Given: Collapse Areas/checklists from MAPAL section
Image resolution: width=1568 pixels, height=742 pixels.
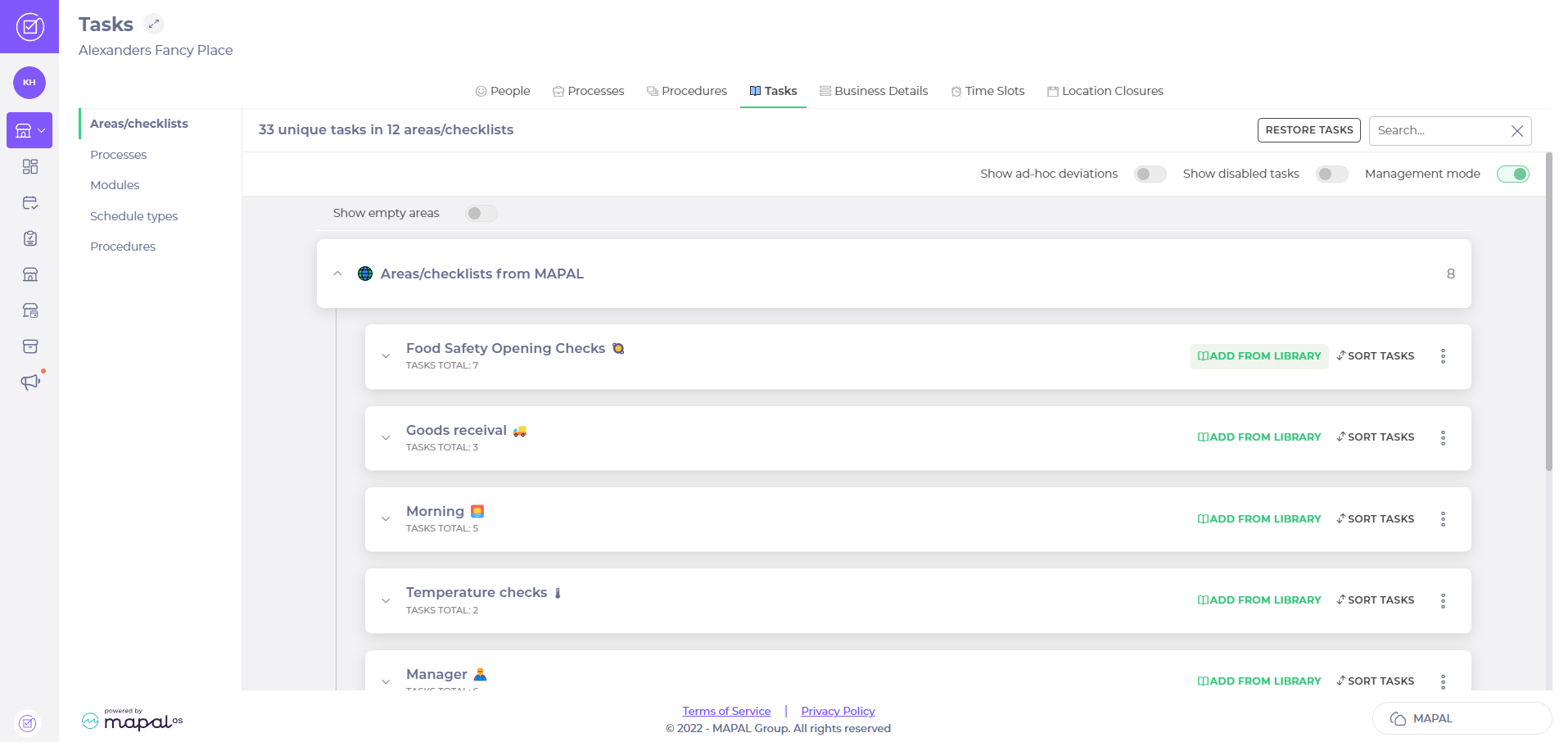Looking at the screenshot, I should point(337,274).
